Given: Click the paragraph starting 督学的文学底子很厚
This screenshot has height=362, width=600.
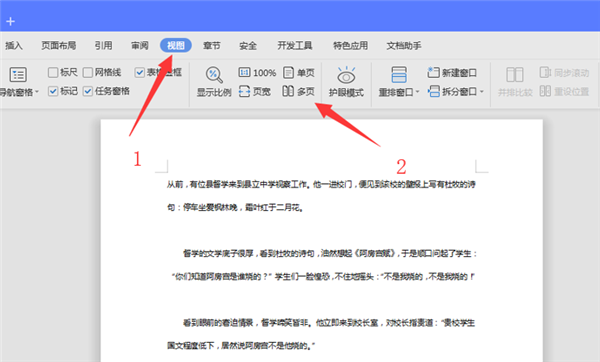Looking at the screenshot, I should click(330, 253).
